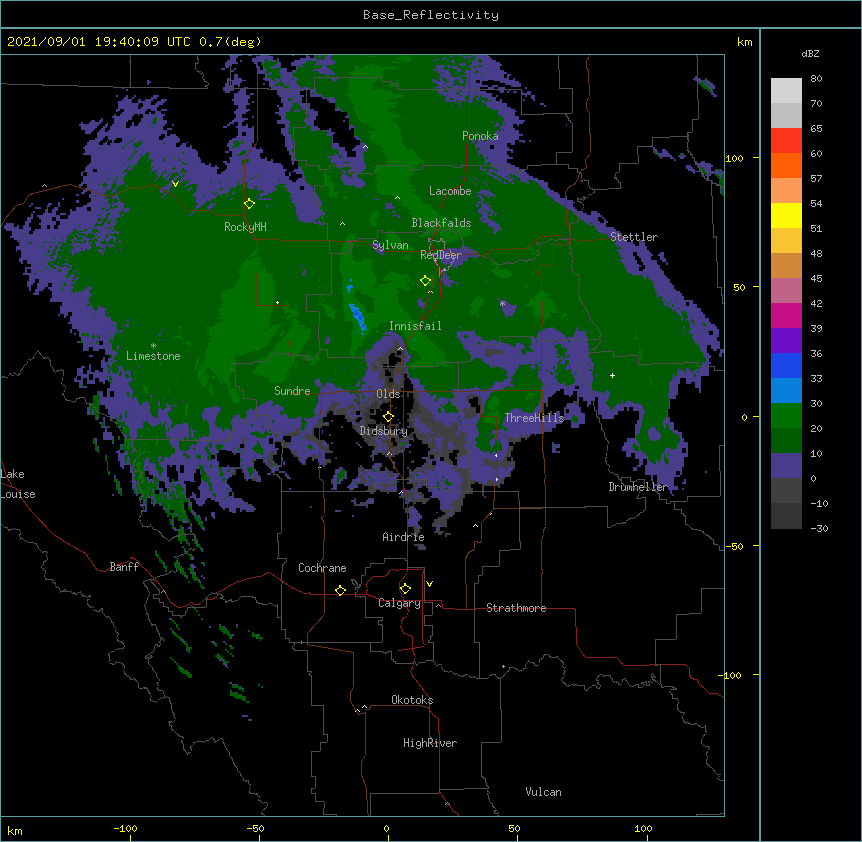This screenshot has height=842, width=862.
Task: Click the -100 km tick on horizontal axis
Action: click(x=125, y=829)
